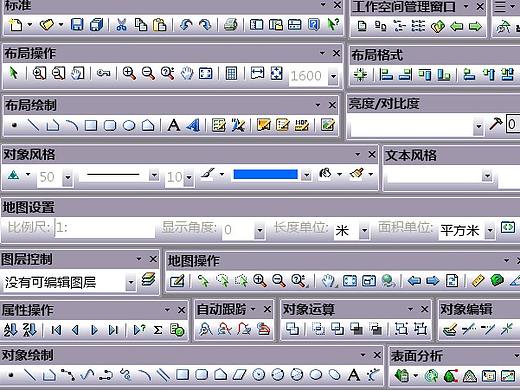Screen dimensions: 520x390
Task: Click the ruler measure distance icon
Action: 478,281
